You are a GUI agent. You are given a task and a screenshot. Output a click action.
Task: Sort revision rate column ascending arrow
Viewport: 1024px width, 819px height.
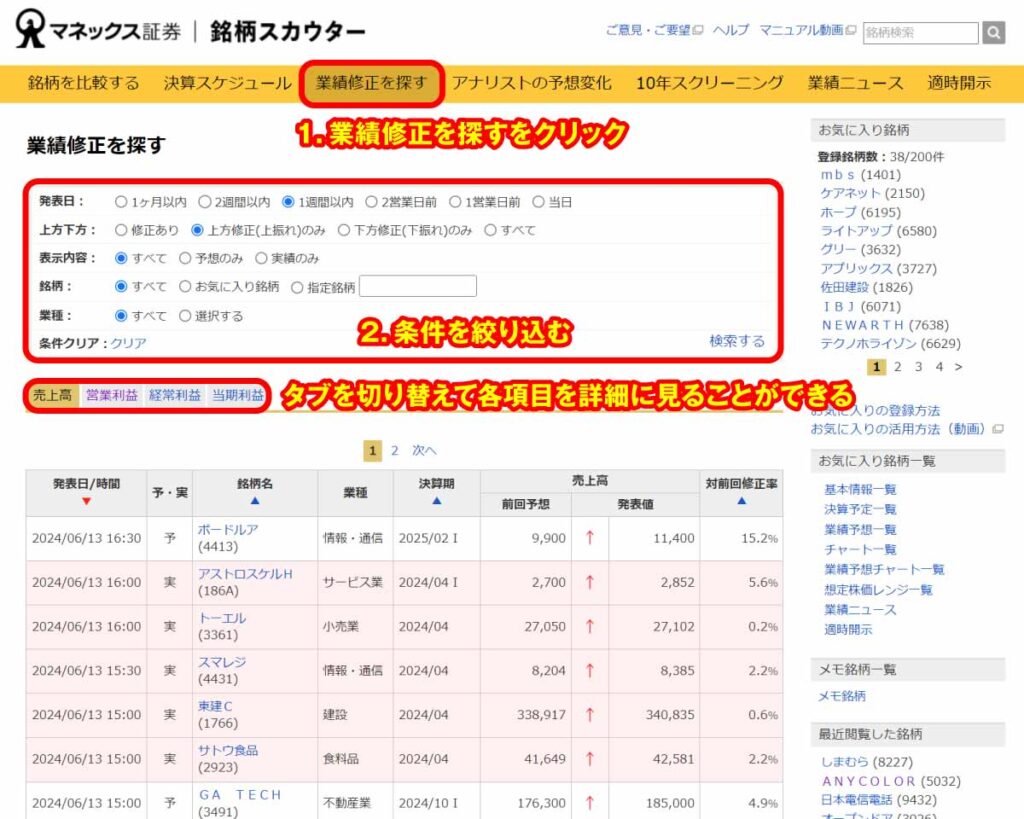point(741,500)
